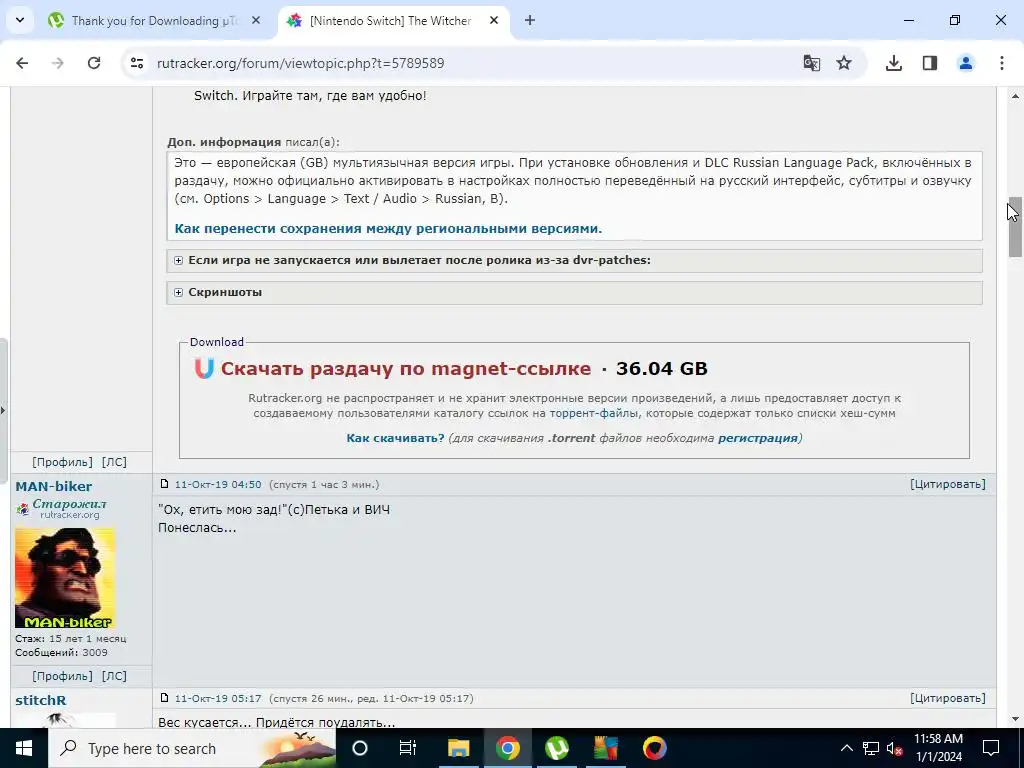Open MAN-biker username link

(54, 487)
